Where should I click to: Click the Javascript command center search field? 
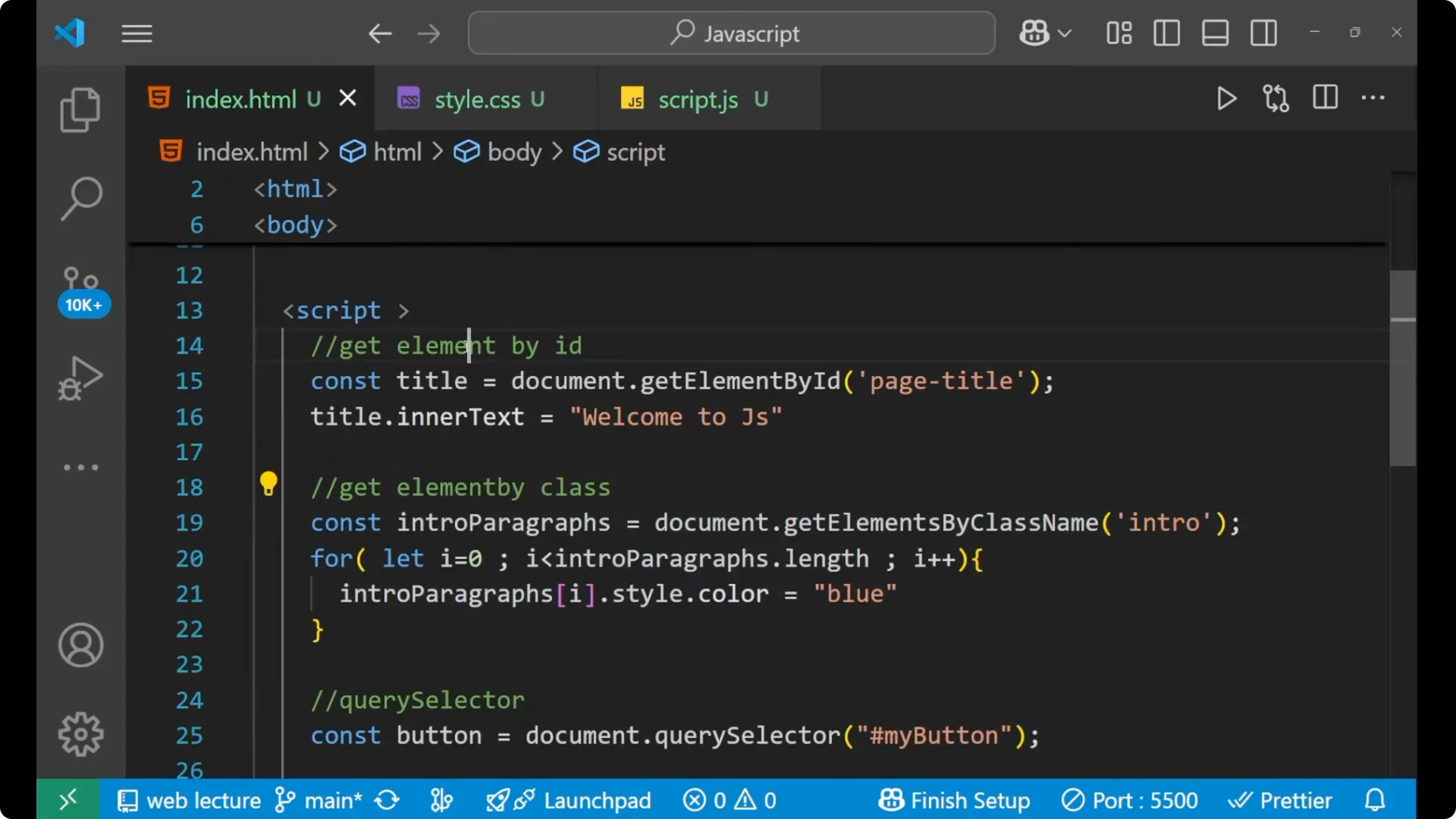pyautogui.click(x=730, y=33)
